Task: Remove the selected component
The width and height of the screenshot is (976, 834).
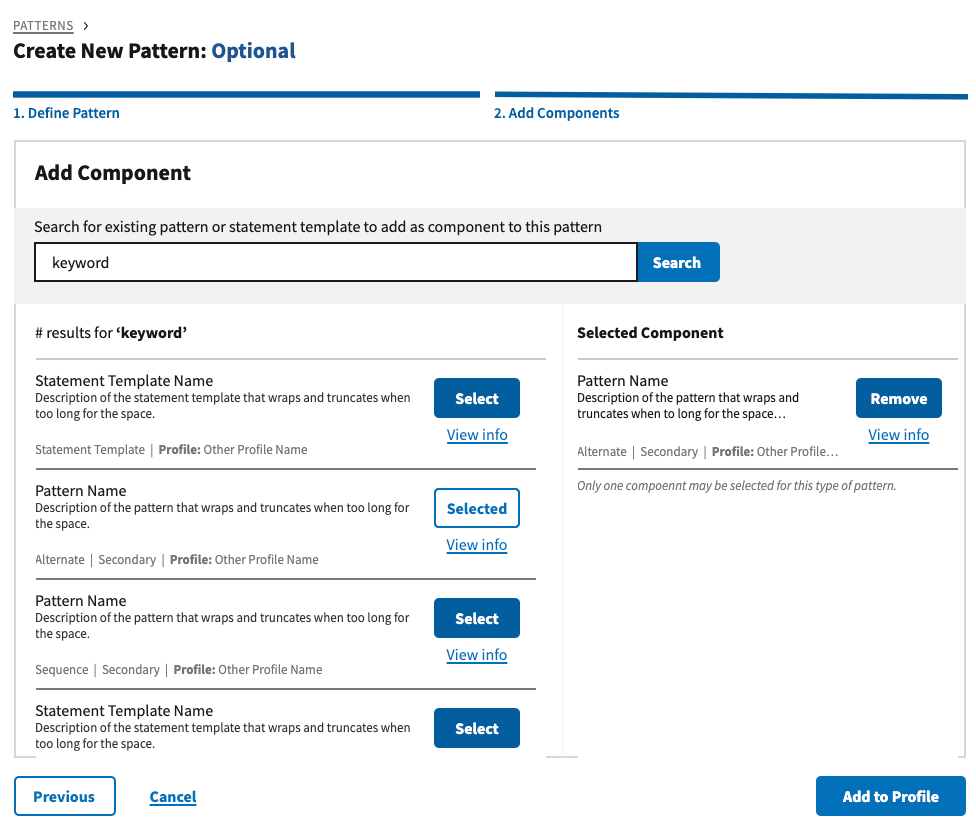Action: [898, 398]
